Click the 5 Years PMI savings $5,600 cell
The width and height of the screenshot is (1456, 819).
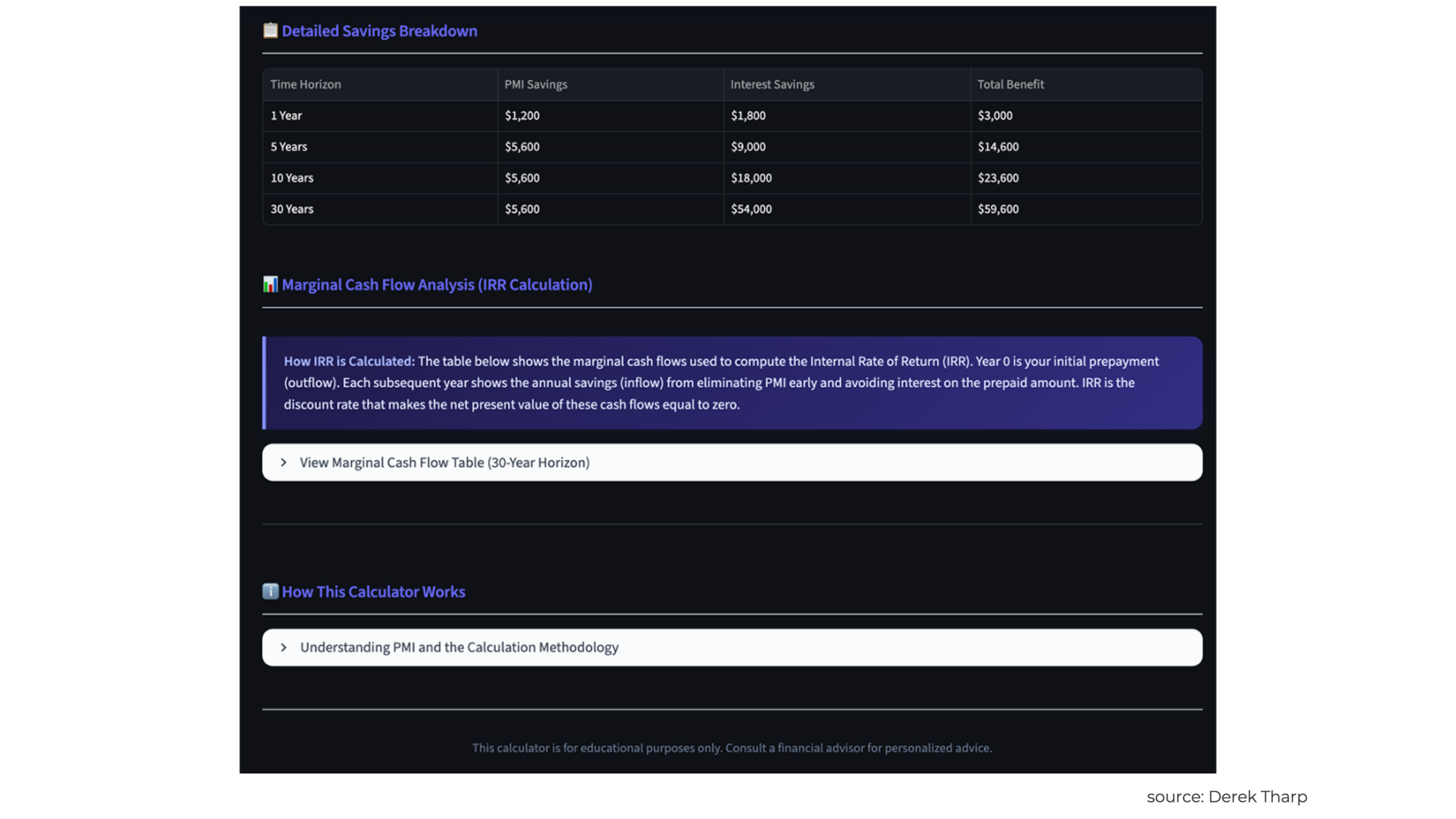[522, 147]
